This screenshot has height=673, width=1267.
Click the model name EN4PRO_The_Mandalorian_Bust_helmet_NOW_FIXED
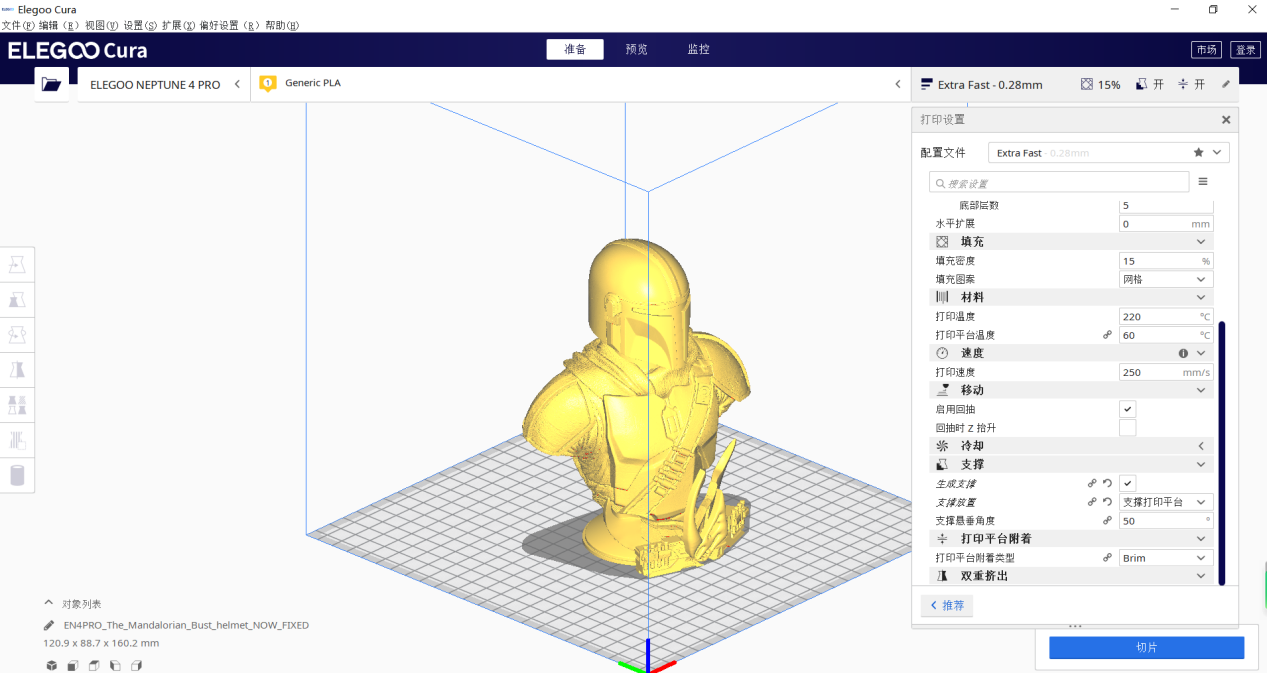coord(186,625)
